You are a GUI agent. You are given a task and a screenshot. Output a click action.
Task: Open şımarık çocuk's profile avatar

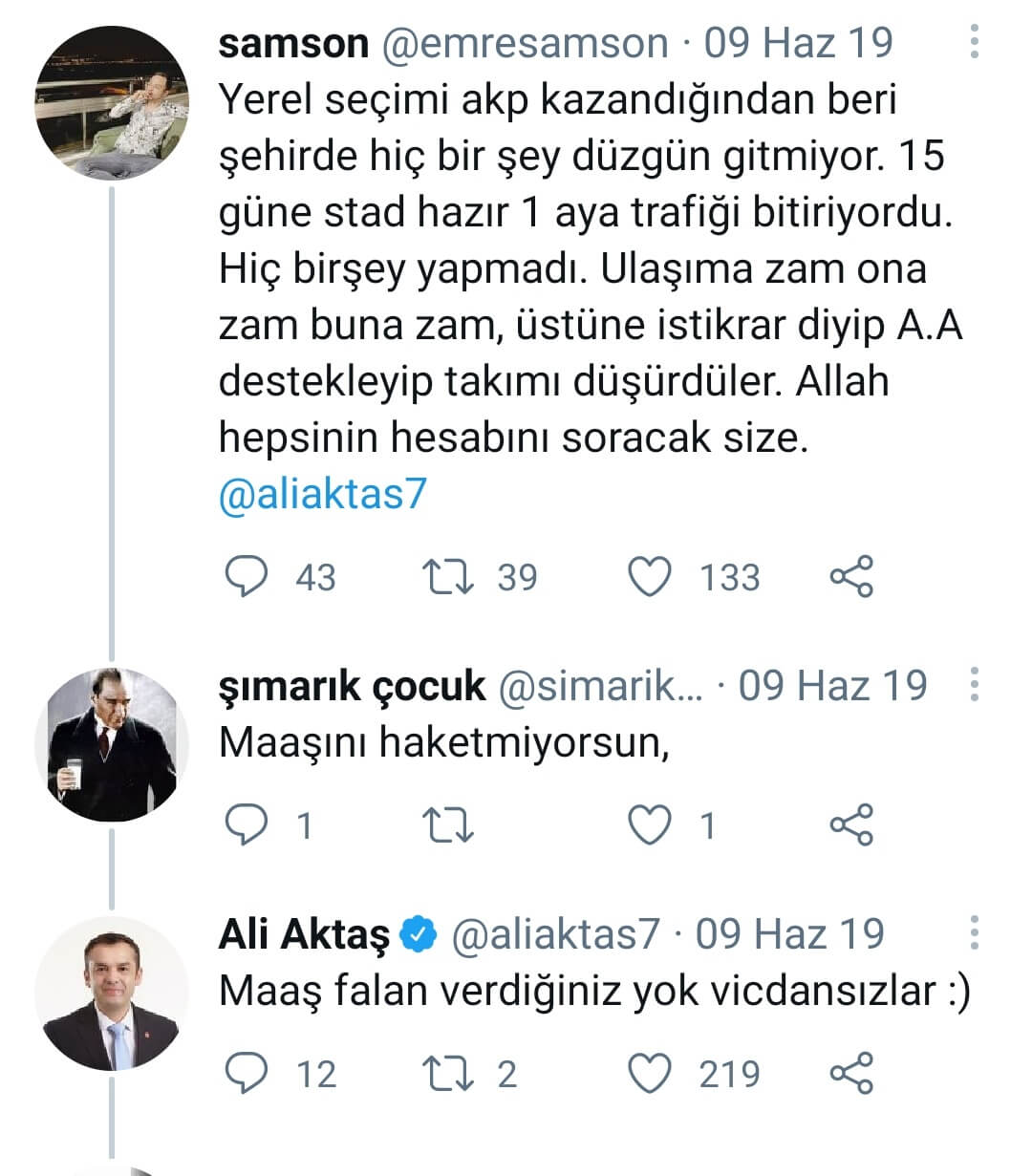coord(113,745)
